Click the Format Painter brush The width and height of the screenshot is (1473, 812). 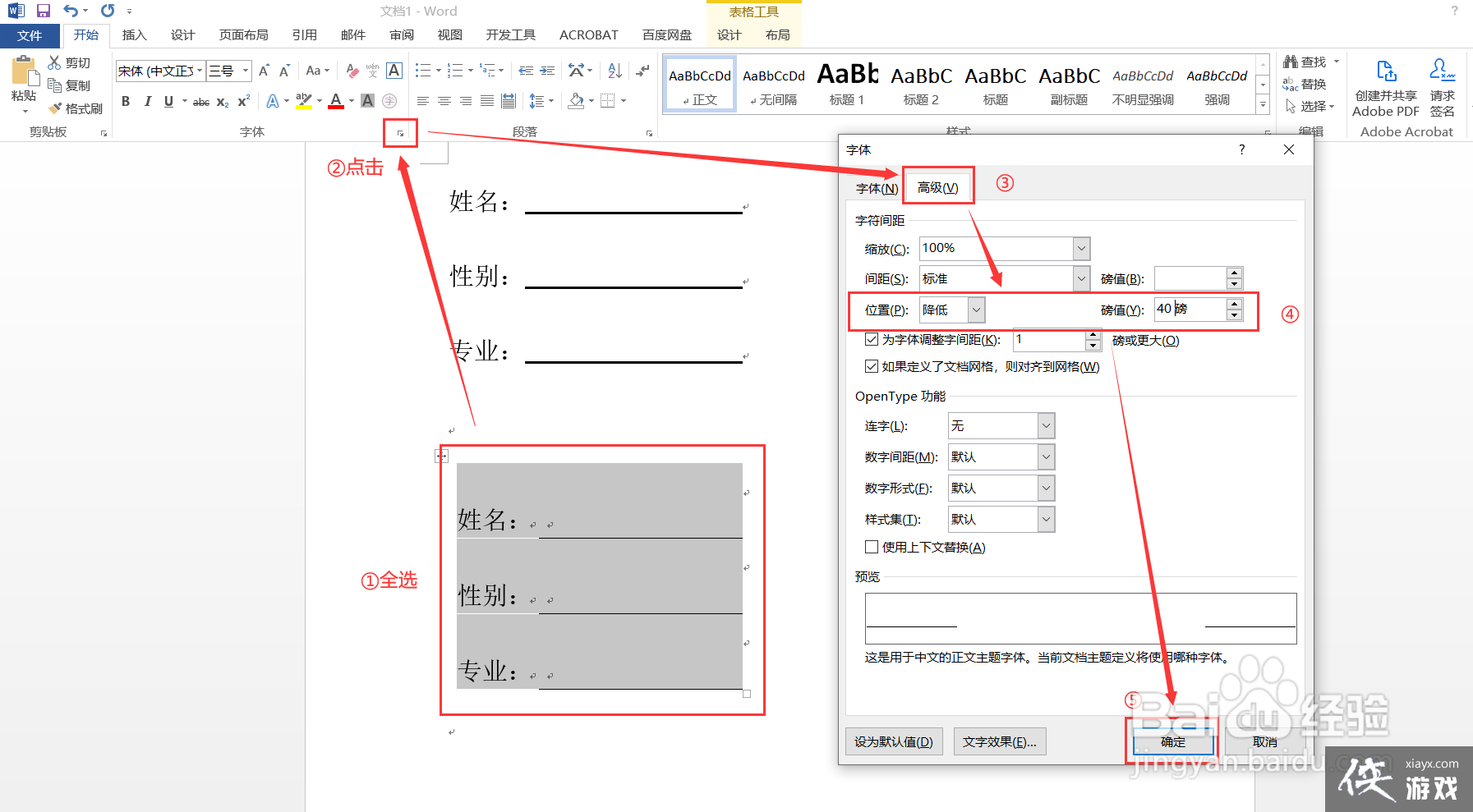click(55, 108)
